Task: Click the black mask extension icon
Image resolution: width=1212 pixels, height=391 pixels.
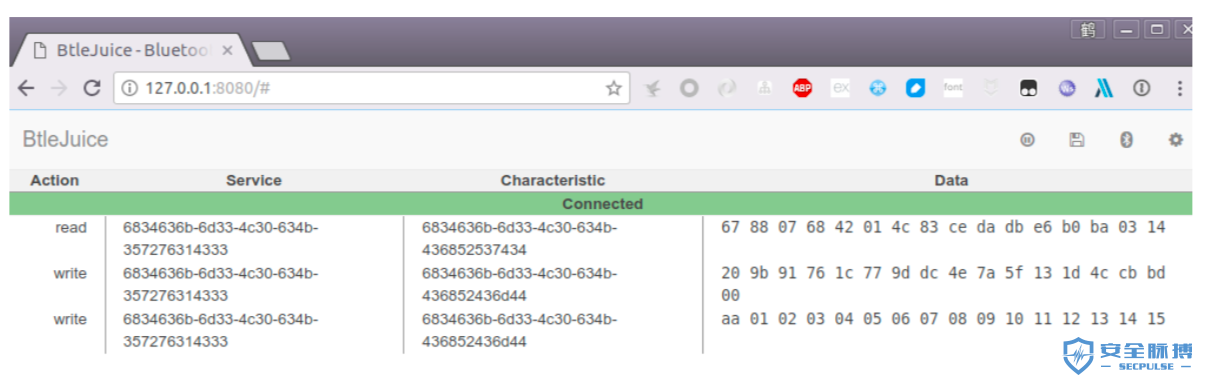Action: (x=1028, y=88)
